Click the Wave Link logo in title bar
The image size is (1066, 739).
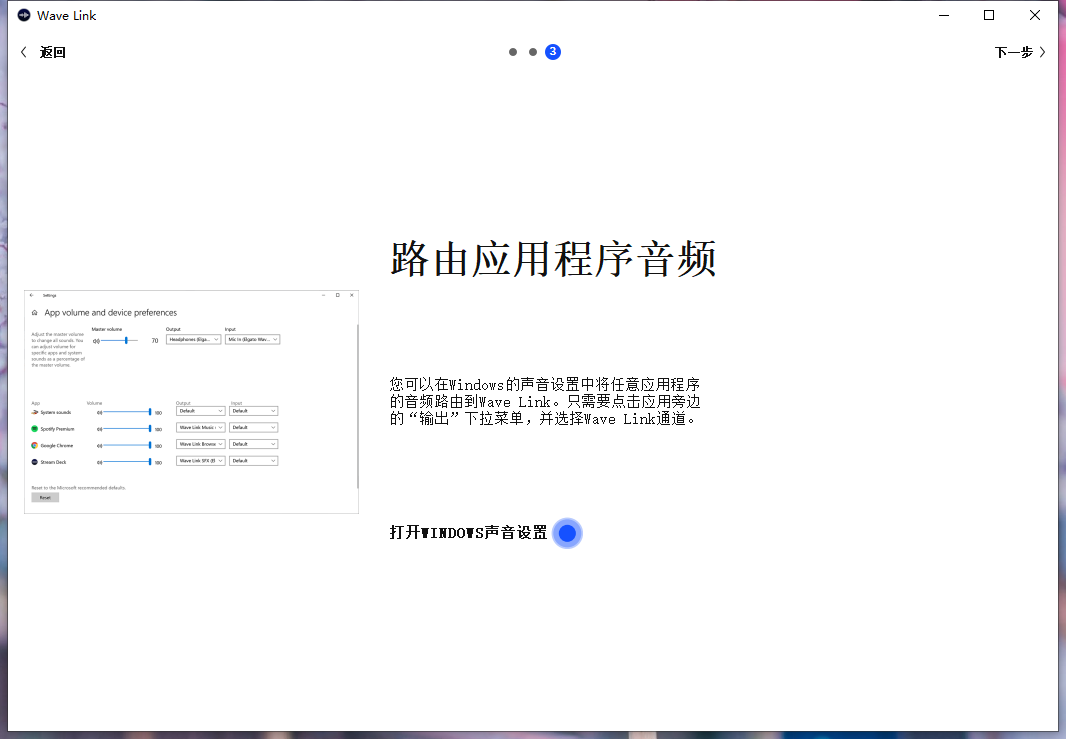click(24, 15)
